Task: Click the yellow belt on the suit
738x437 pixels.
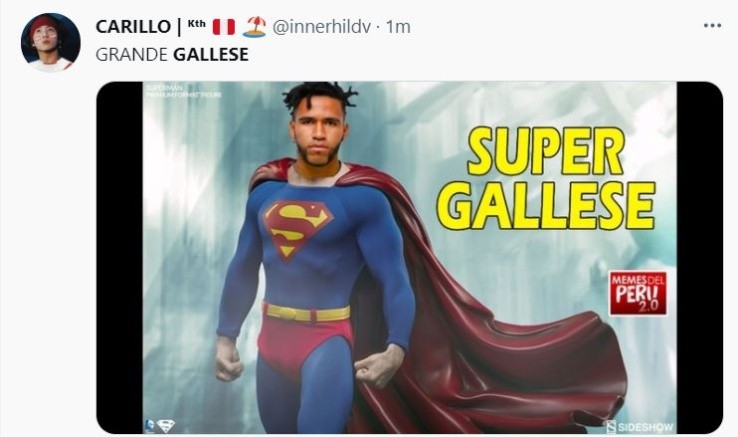Action: tap(307, 313)
